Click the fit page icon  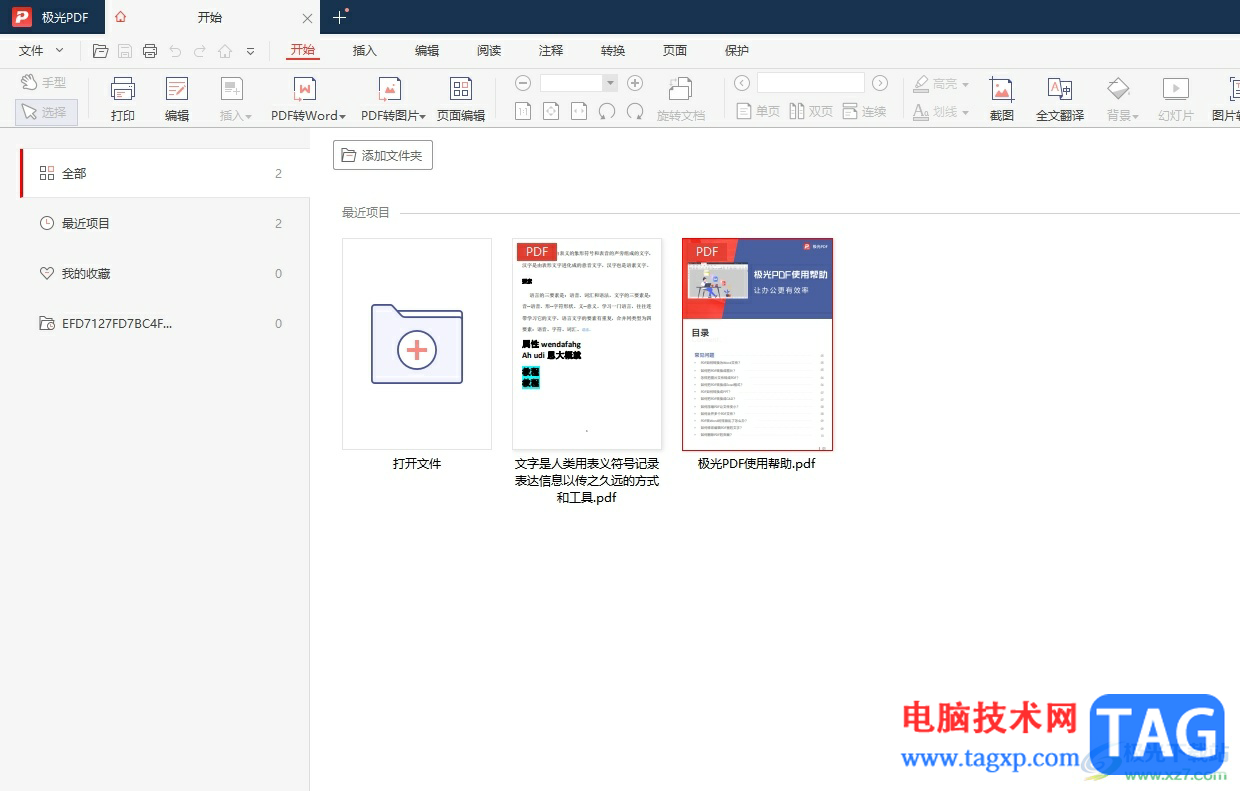[551, 111]
